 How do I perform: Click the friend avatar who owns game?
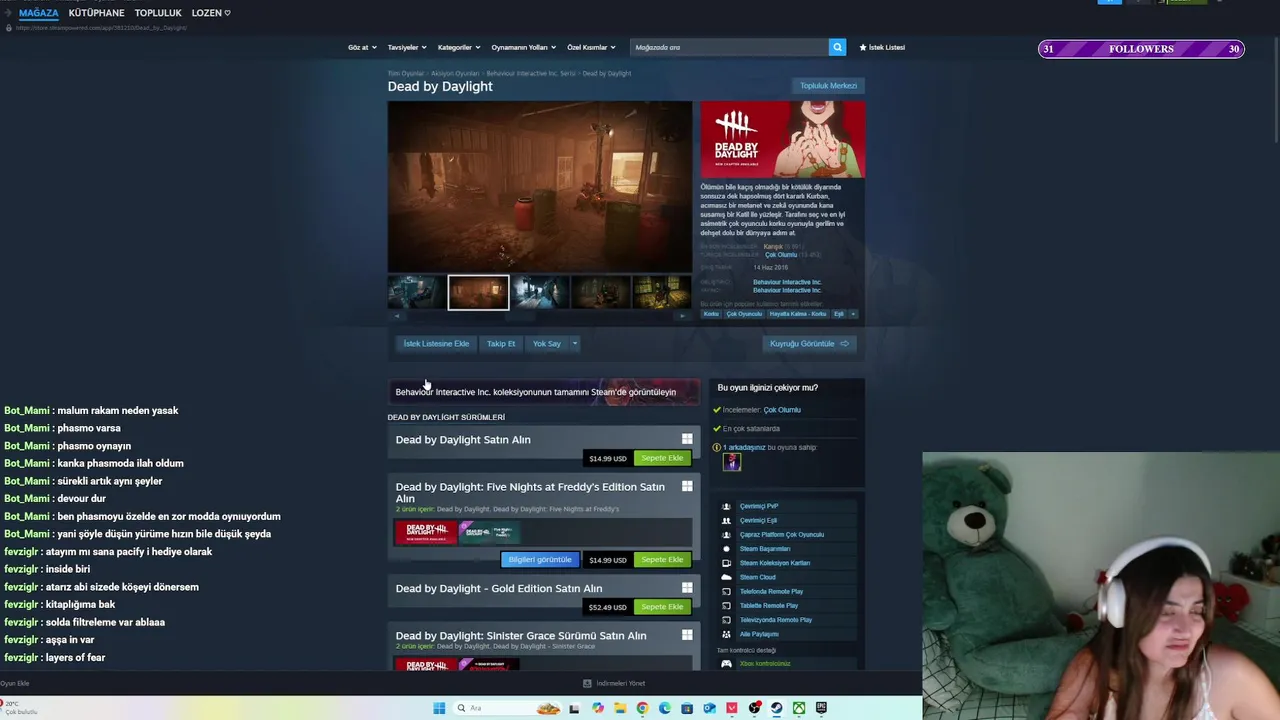(732, 462)
